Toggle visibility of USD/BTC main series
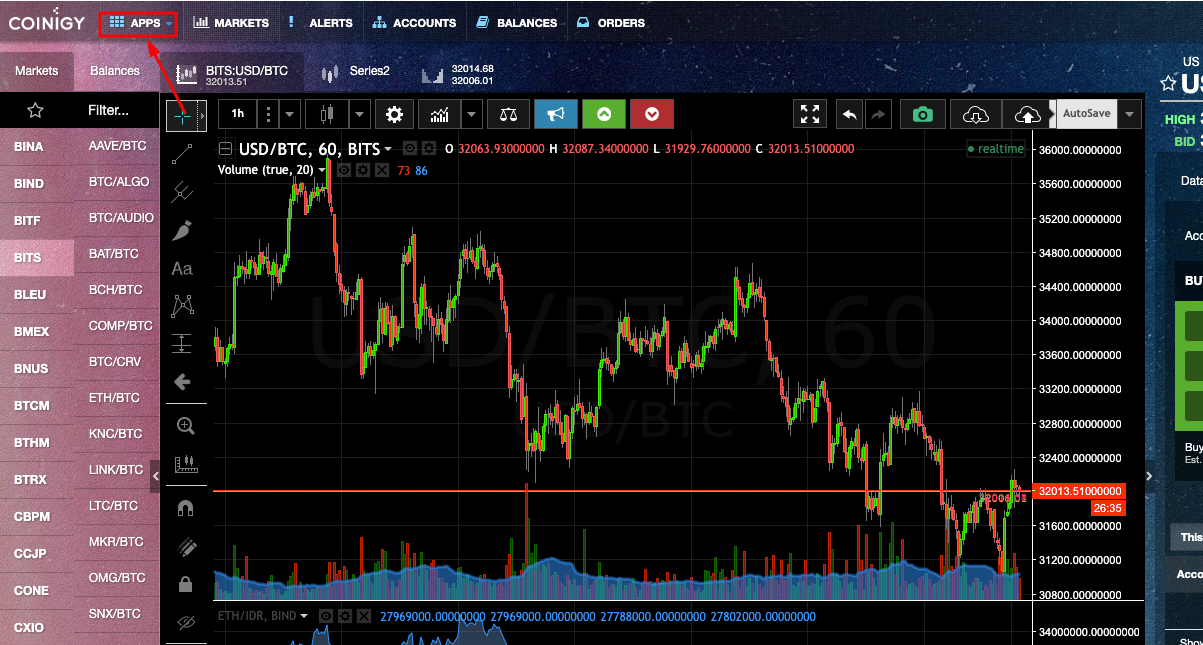Viewport: 1203px width, 645px height. pos(409,148)
